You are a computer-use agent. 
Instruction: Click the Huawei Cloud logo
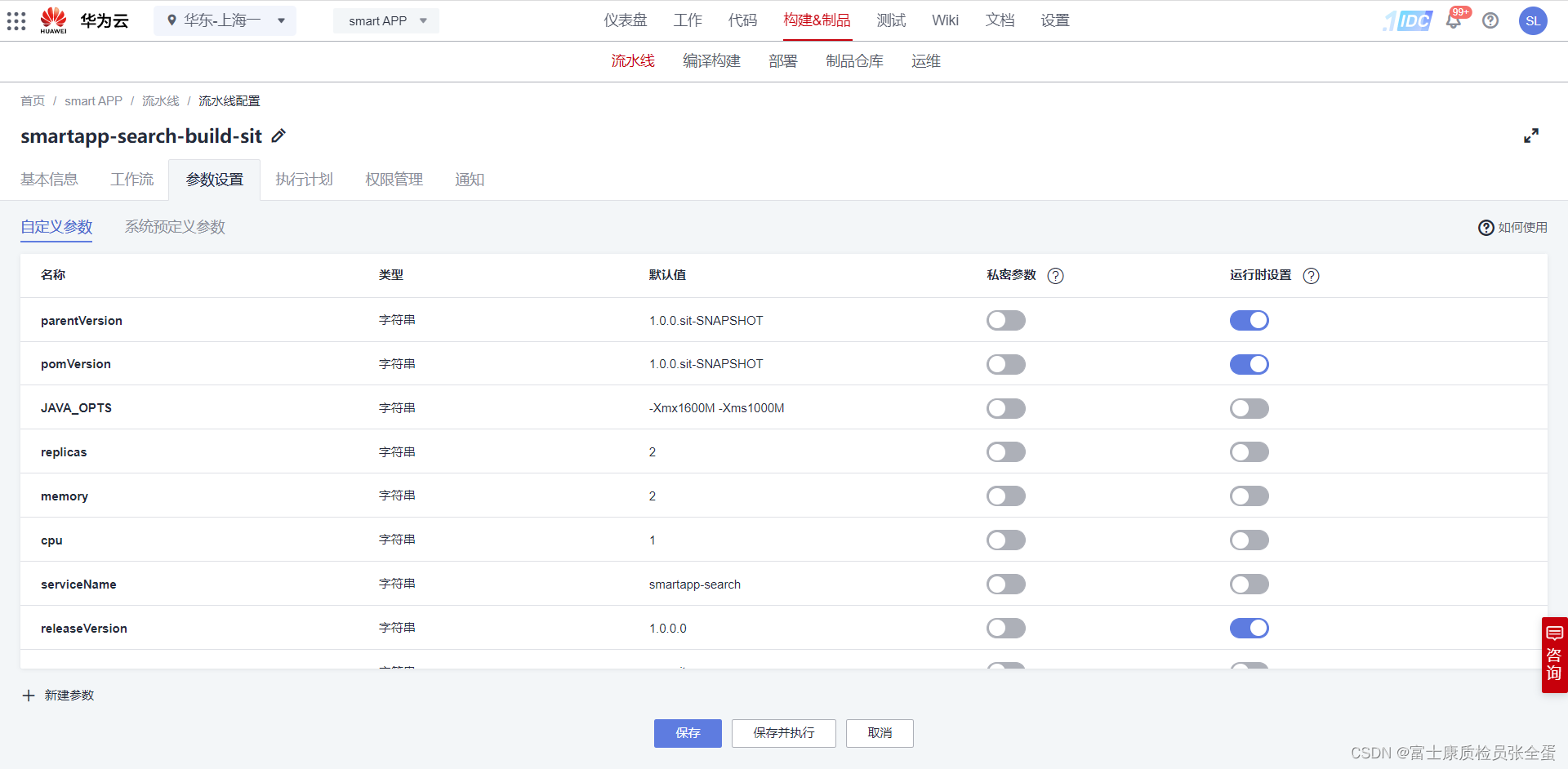click(x=85, y=20)
